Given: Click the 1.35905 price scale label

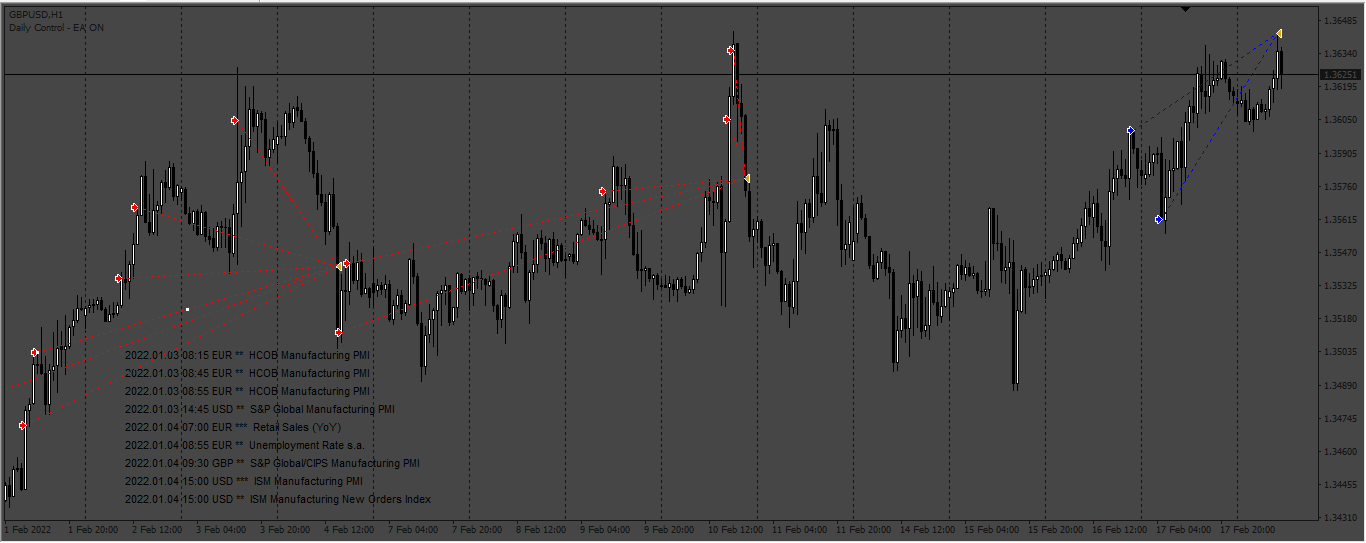Looking at the screenshot, I should click(x=1340, y=153).
